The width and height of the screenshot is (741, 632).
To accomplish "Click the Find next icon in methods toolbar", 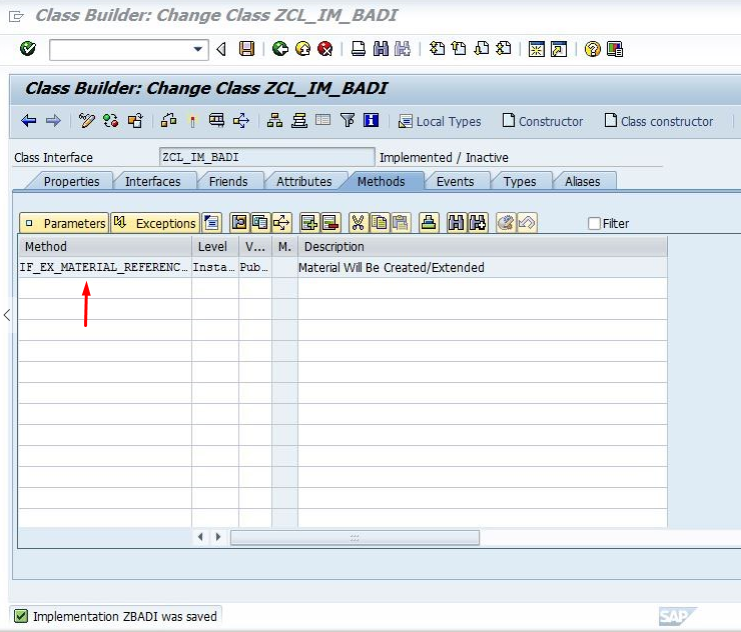I will click(x=477, y=223).
